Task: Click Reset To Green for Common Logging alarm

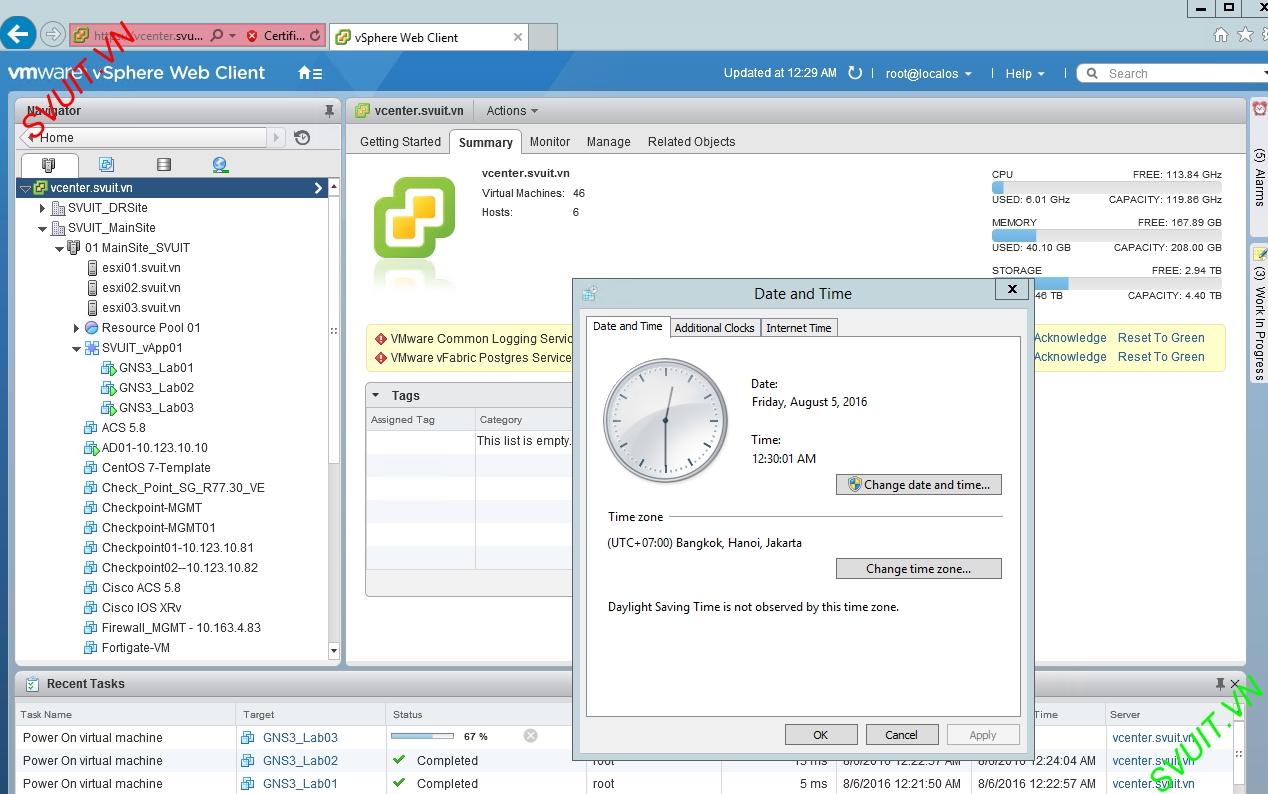Action: click(x=1161, y=338)
